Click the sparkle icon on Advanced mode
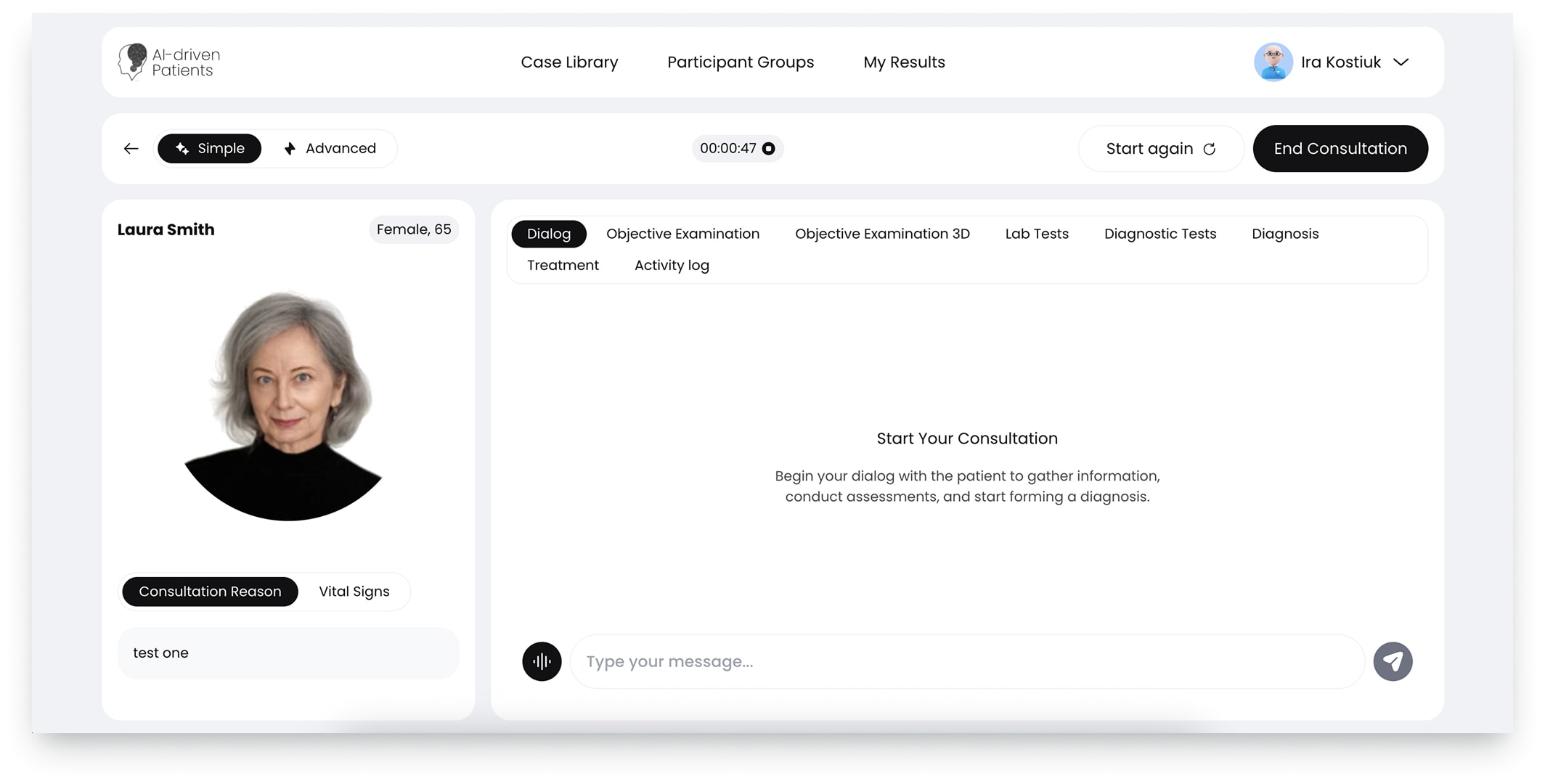This screenshot has width=1545, height=784. [290, 149]
